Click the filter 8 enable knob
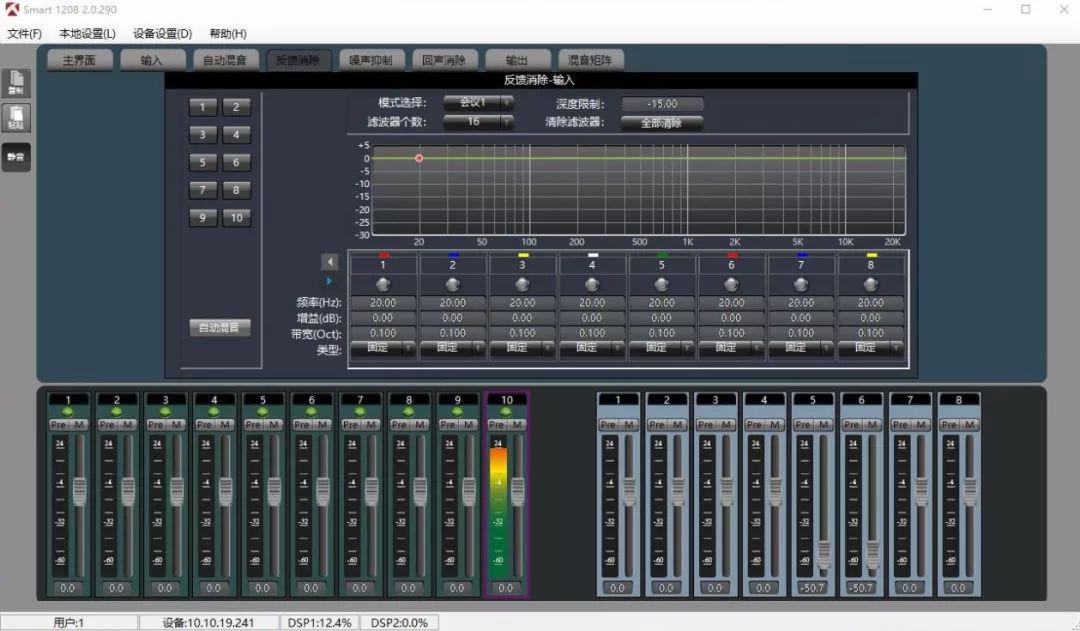Screen dimensions: 1080x631 click(x=871, y=285)
